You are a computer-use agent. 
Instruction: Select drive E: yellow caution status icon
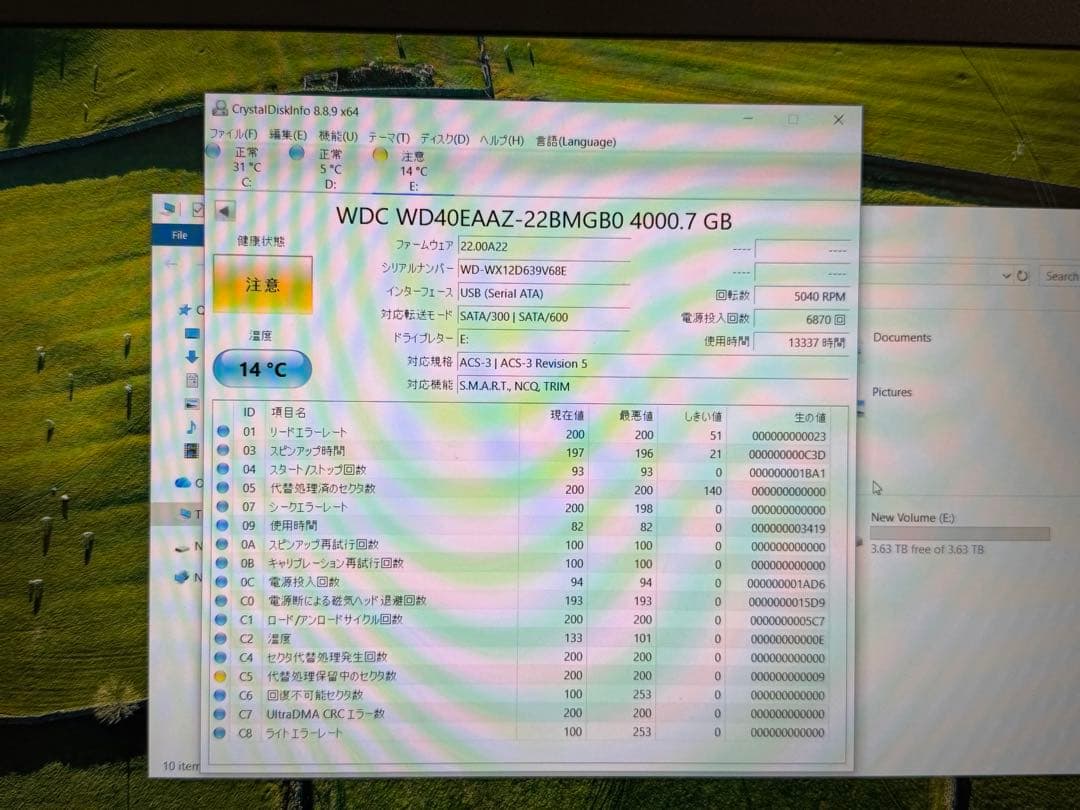pos(380,155)
